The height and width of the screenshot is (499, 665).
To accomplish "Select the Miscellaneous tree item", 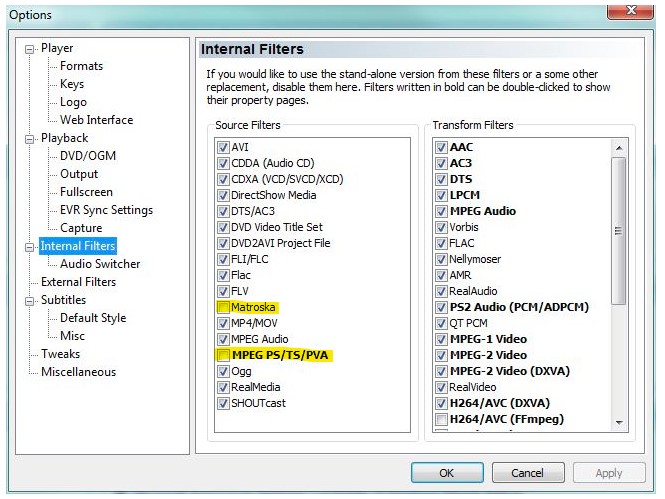I will (x=78, y=372).
